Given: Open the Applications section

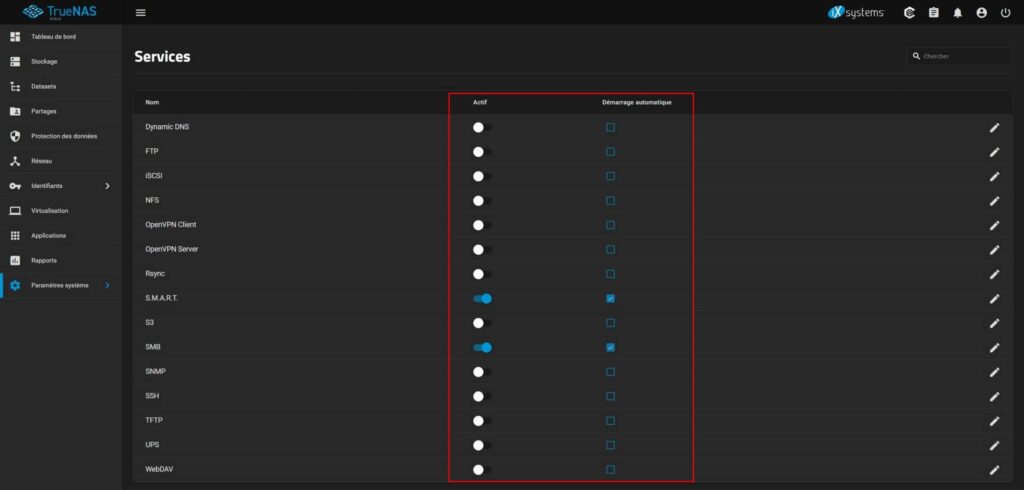Looking at the screenshot, I should click(61, 236).
